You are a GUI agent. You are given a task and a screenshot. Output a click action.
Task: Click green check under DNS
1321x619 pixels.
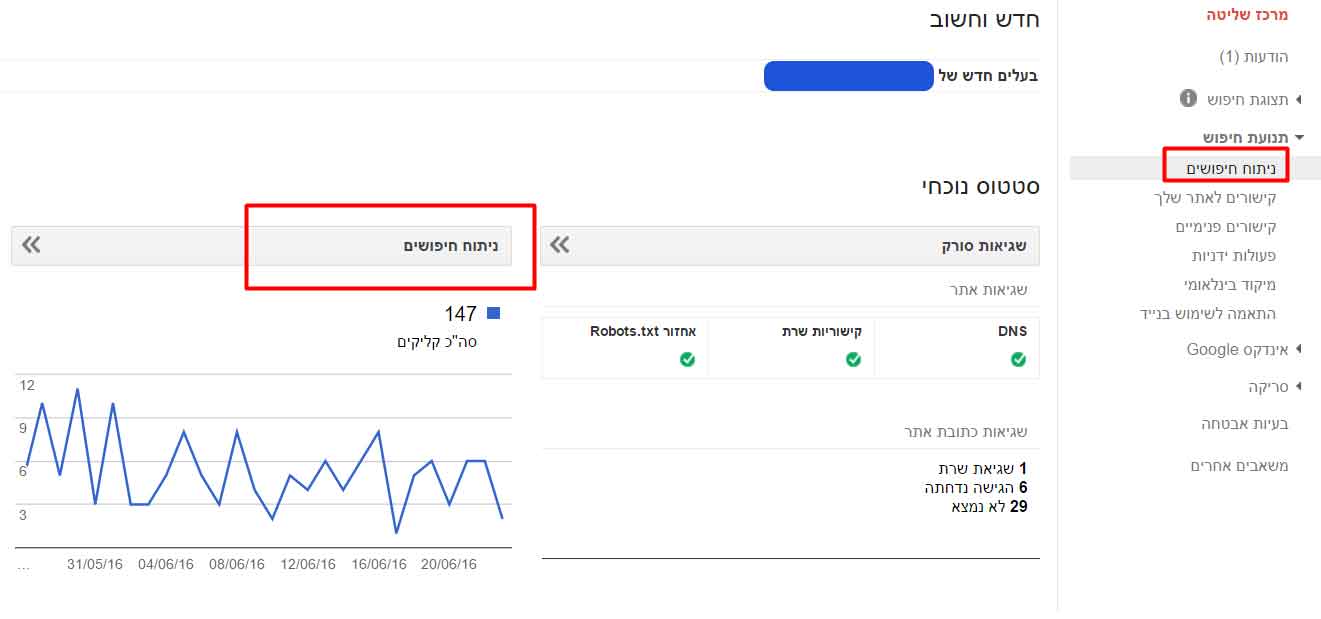click(x=1018, y=360)
